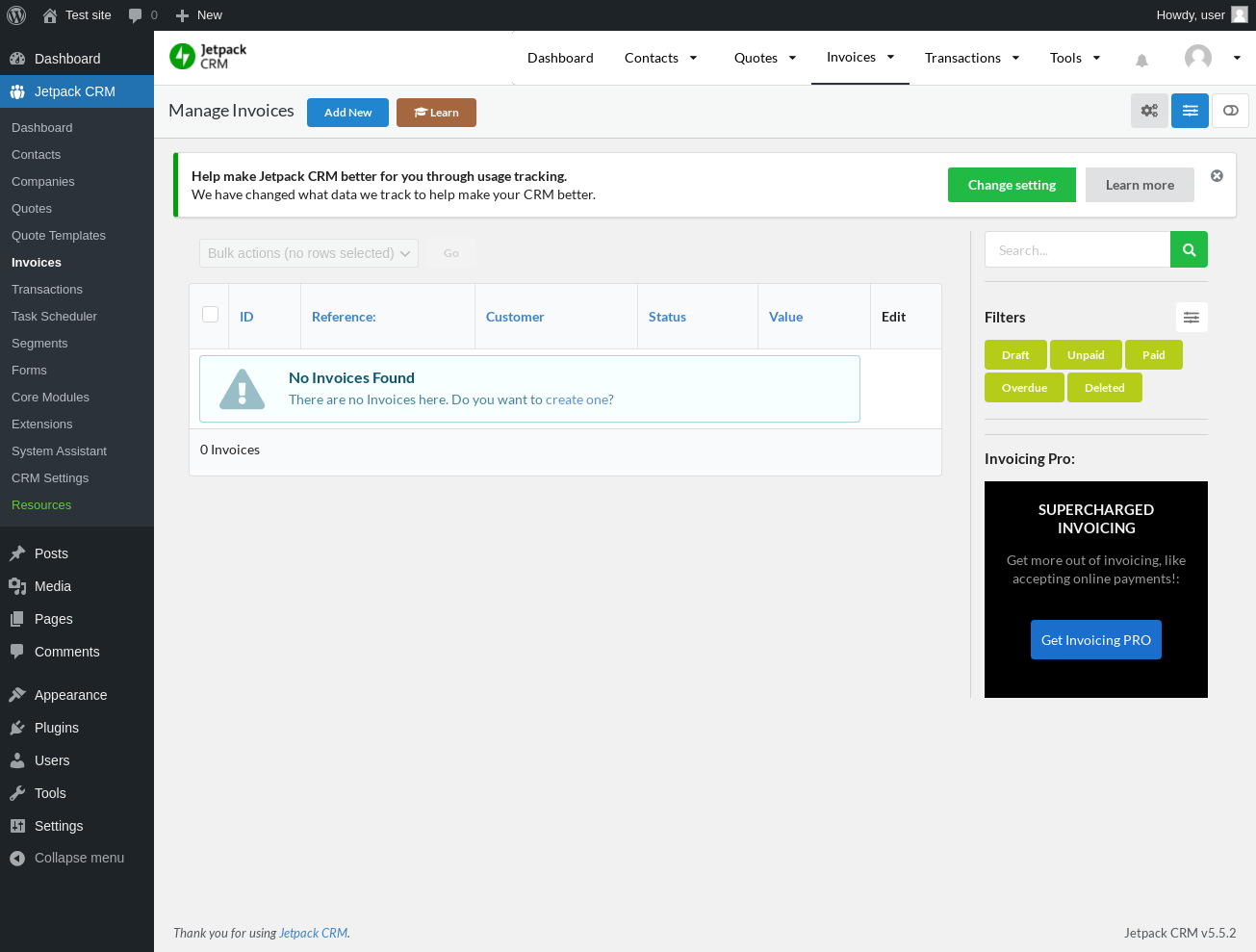Screen dimensions: 1256x952
Task: Open the comments bubble in admin bar
Action: (x=136, y=15)
